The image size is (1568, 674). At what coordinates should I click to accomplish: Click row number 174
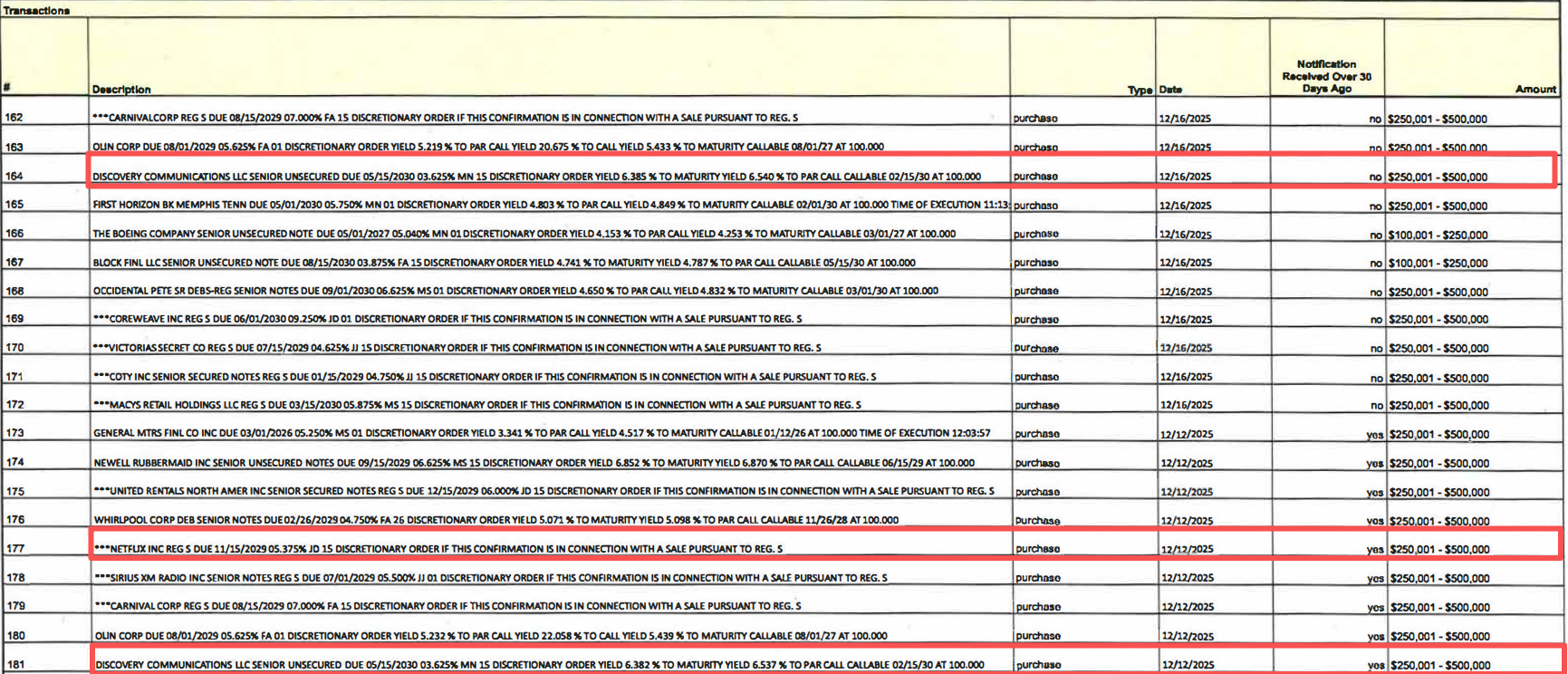point(14,462)
